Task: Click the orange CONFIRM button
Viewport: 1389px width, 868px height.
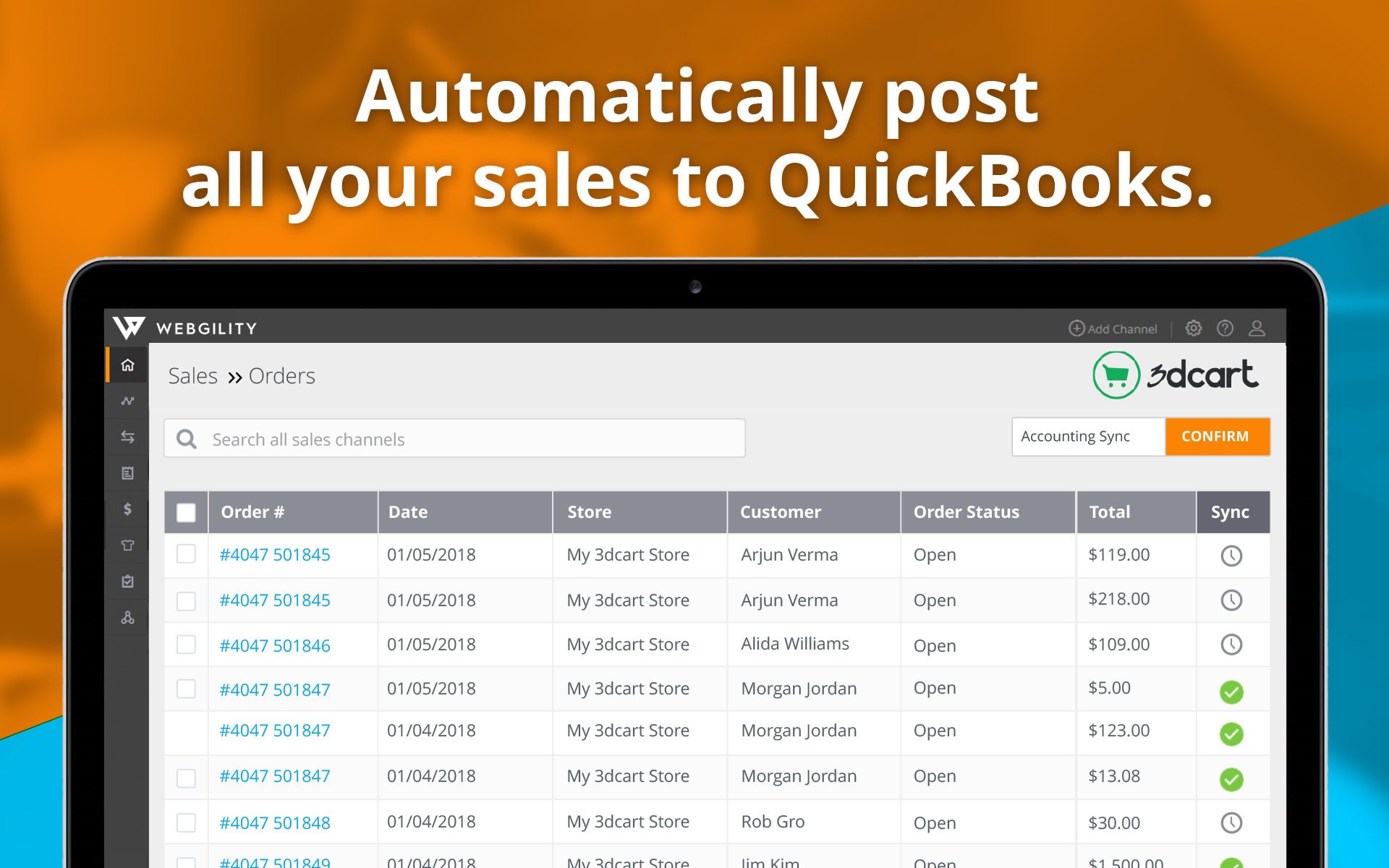Action: pyautogui.click(x=1217, y=436)
